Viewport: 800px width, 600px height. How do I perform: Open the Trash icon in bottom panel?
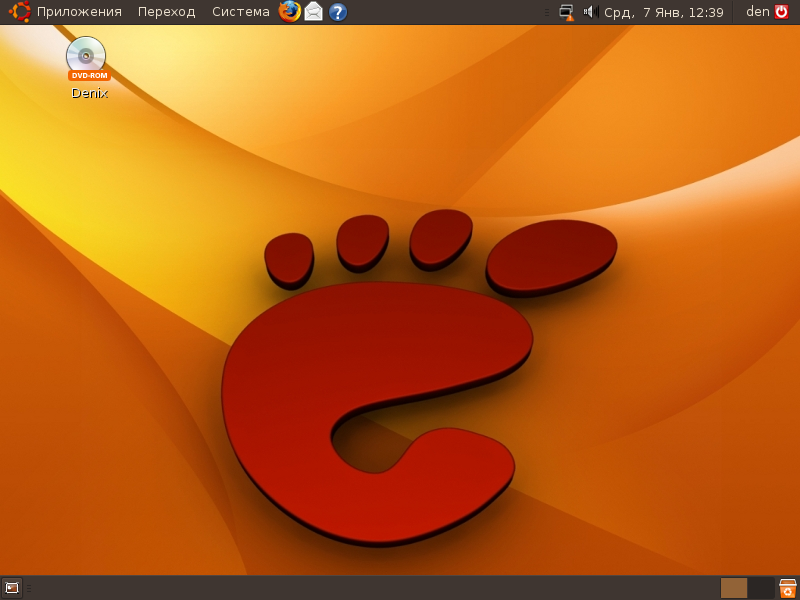point(788,588)
